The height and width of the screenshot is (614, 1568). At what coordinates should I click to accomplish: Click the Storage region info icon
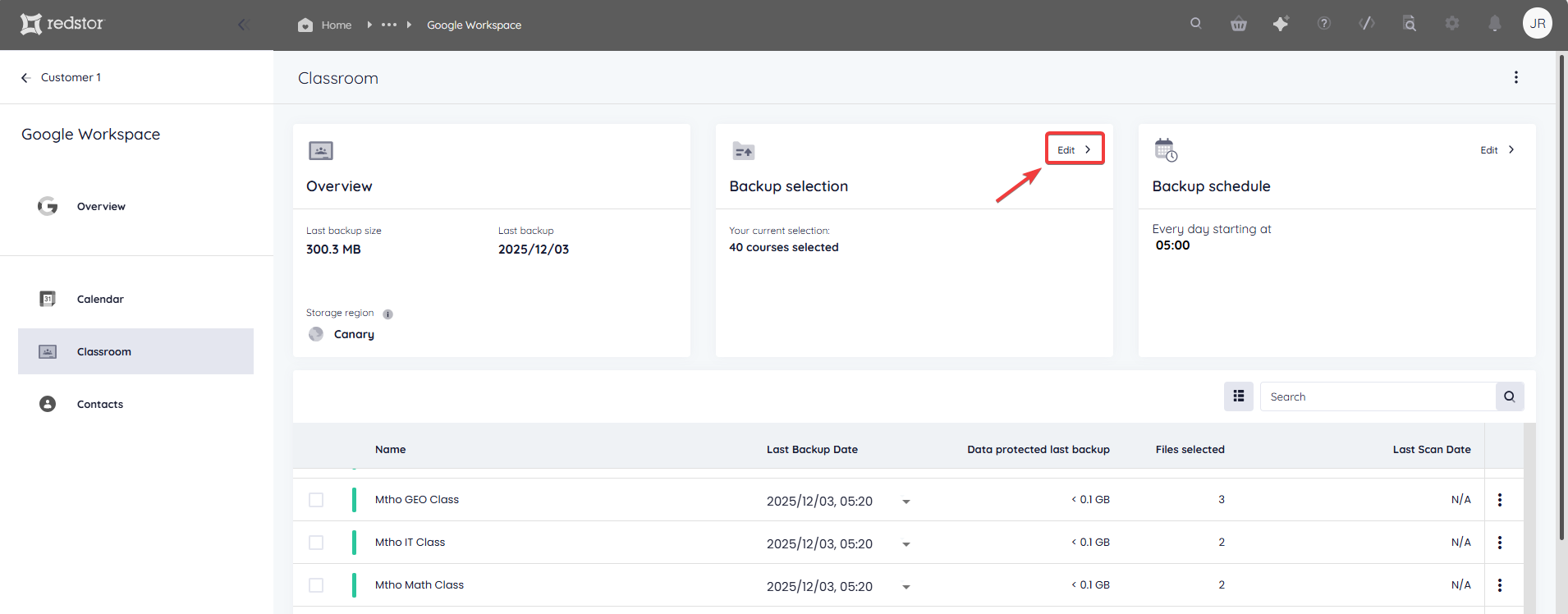tap(388, 314)
